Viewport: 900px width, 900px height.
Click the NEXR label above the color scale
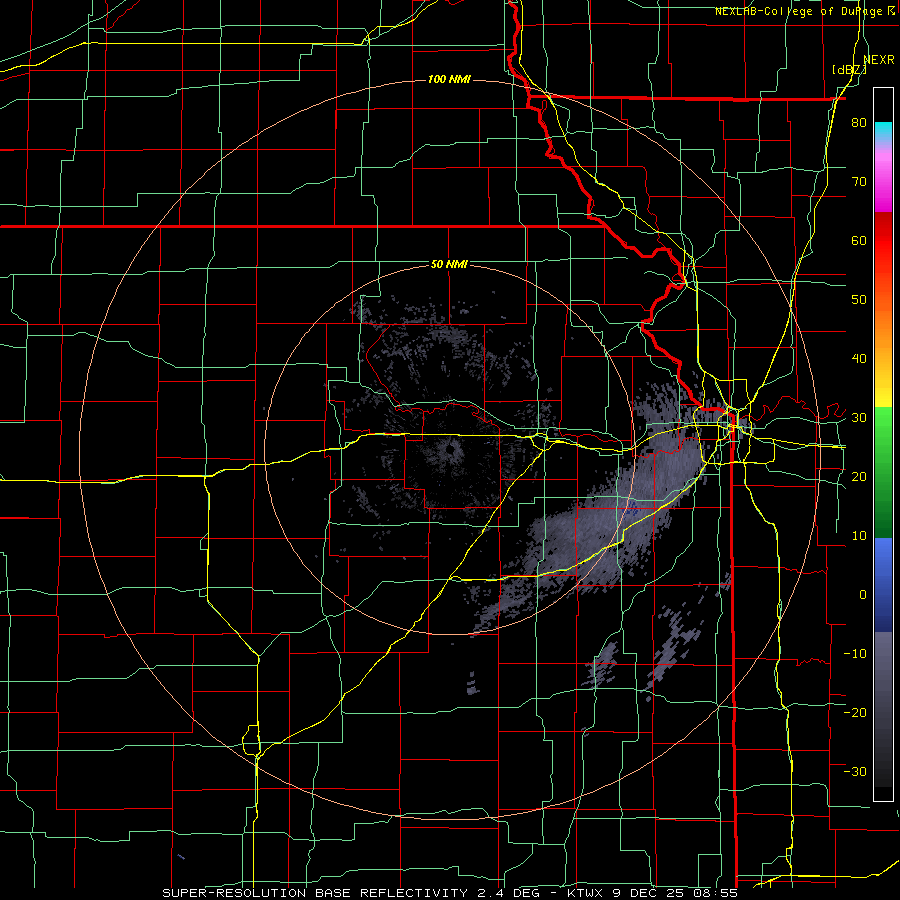click(879, 60)
